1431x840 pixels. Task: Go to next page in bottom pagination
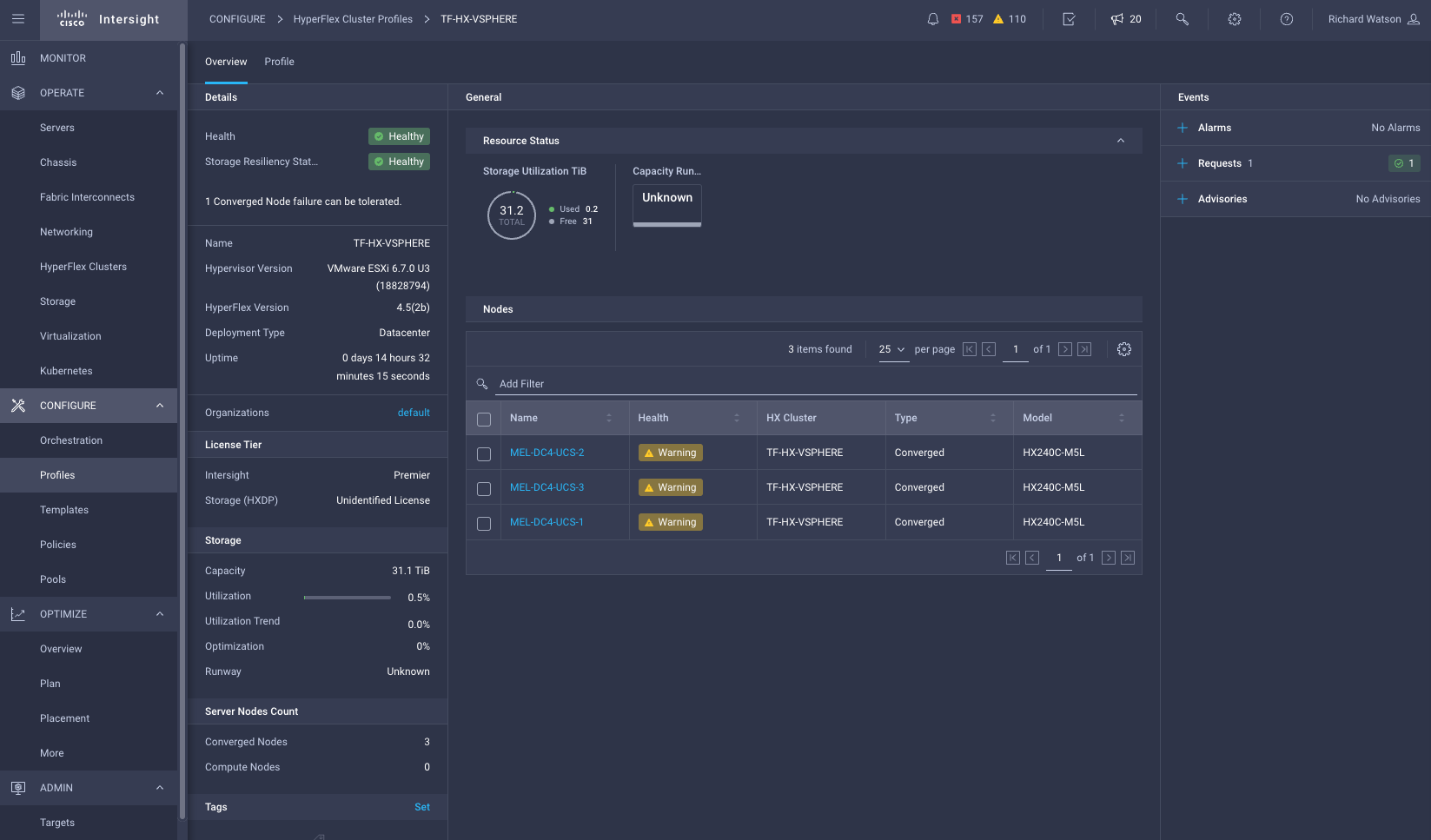1109,558
